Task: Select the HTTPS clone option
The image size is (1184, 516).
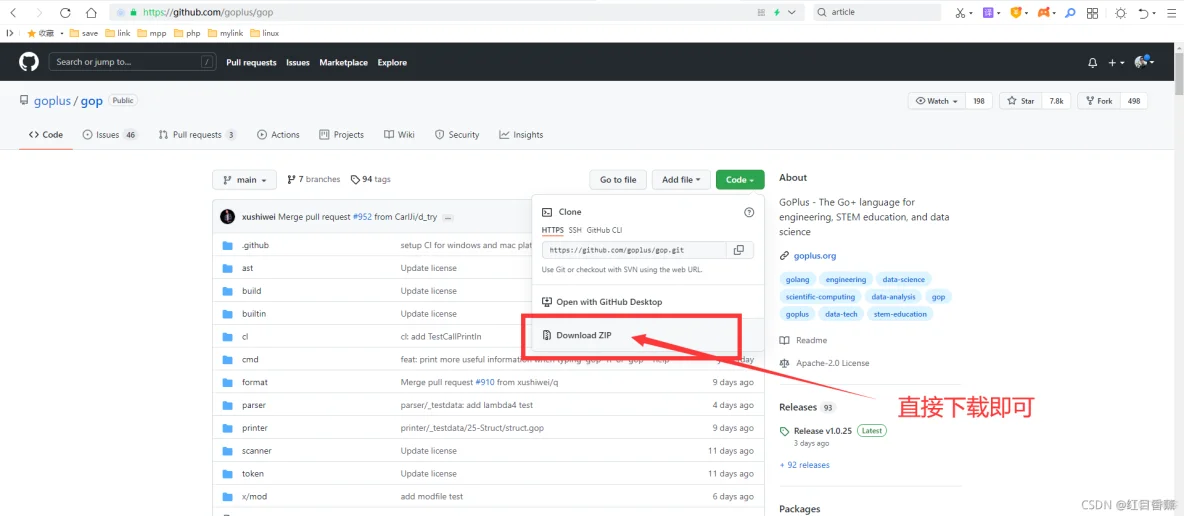Action: pyautogui.click(x=553, y=230)
